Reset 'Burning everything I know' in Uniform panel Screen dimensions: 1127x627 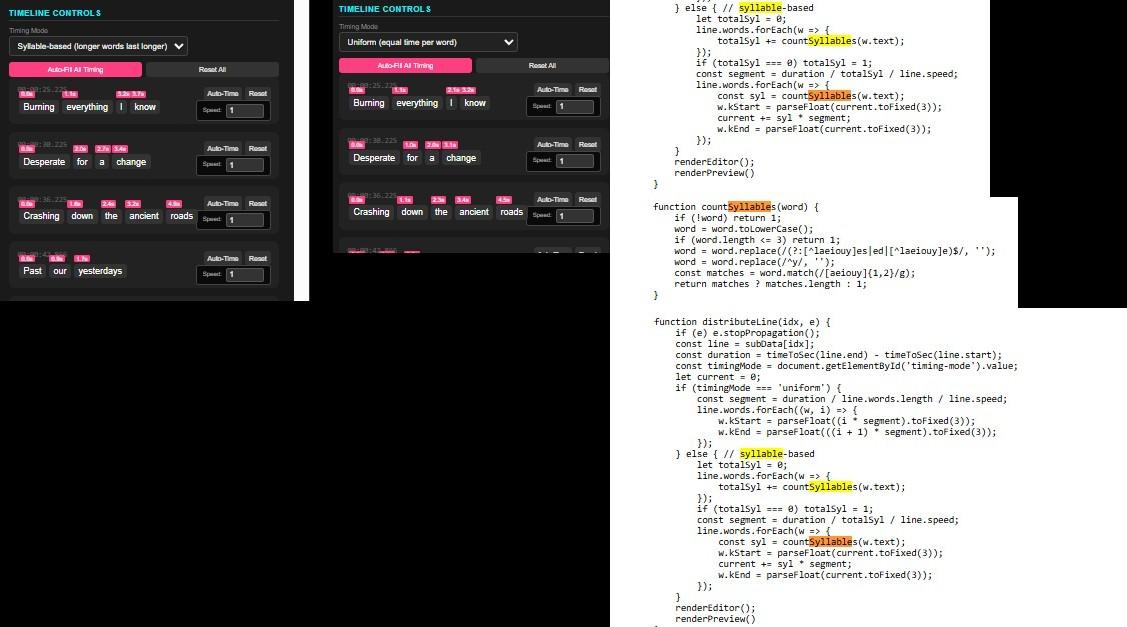588,90
